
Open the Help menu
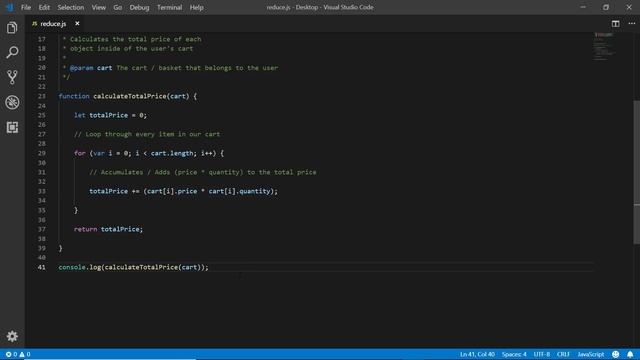(x=196, y=7)
